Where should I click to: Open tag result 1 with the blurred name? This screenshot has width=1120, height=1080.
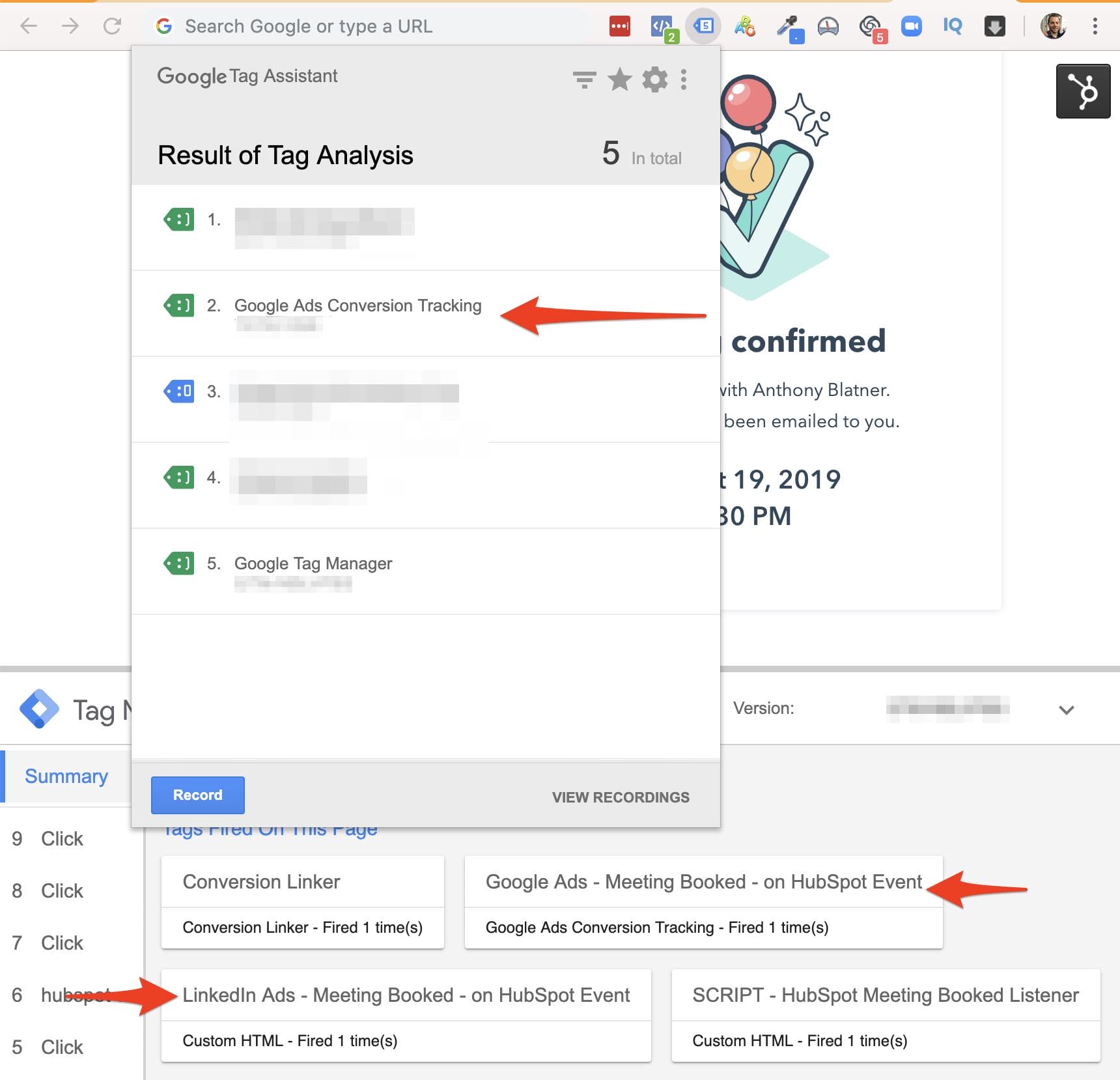pyautogui.click(x=426, y=228)
